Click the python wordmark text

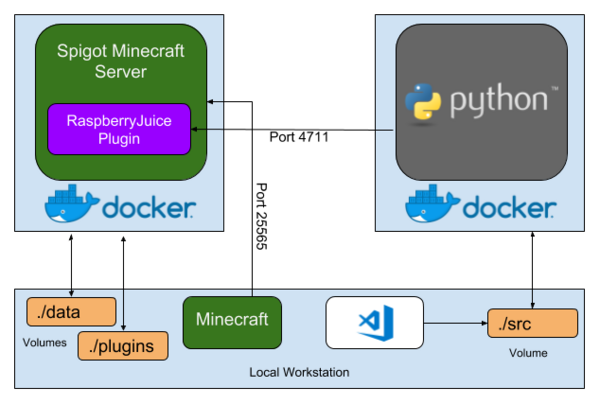click(499, 100)
